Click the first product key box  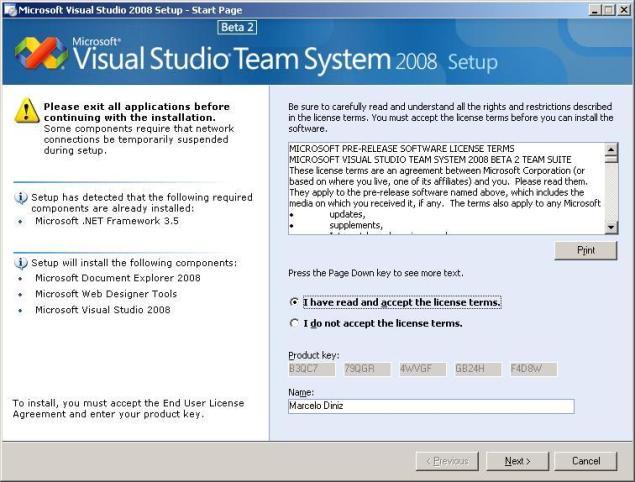point(311,369)
